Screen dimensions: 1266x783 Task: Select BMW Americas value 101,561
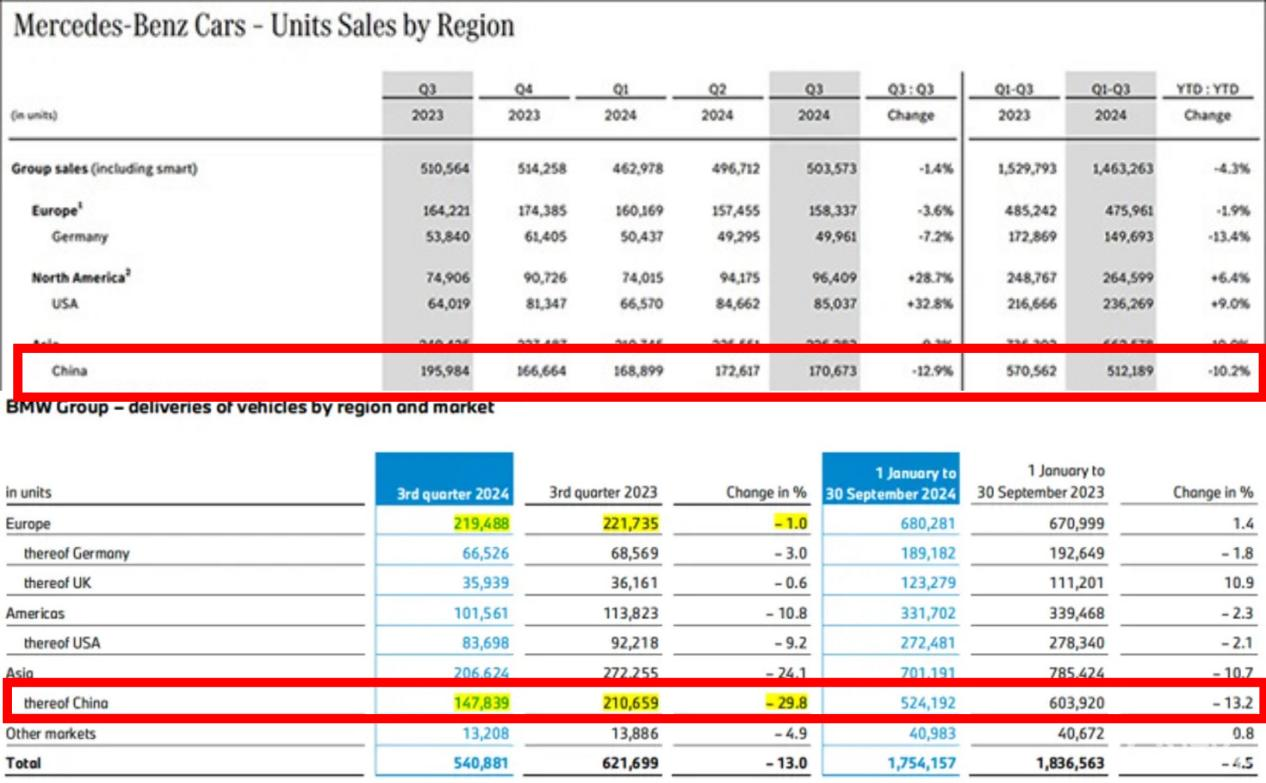(482, 613)
